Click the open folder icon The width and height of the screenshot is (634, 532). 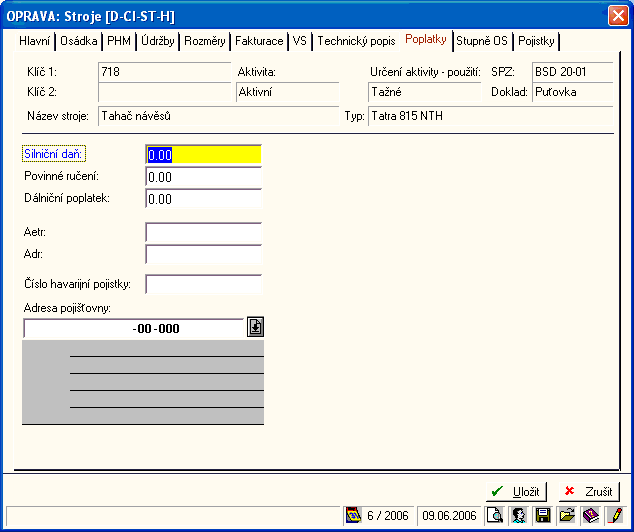coord(567,515)
